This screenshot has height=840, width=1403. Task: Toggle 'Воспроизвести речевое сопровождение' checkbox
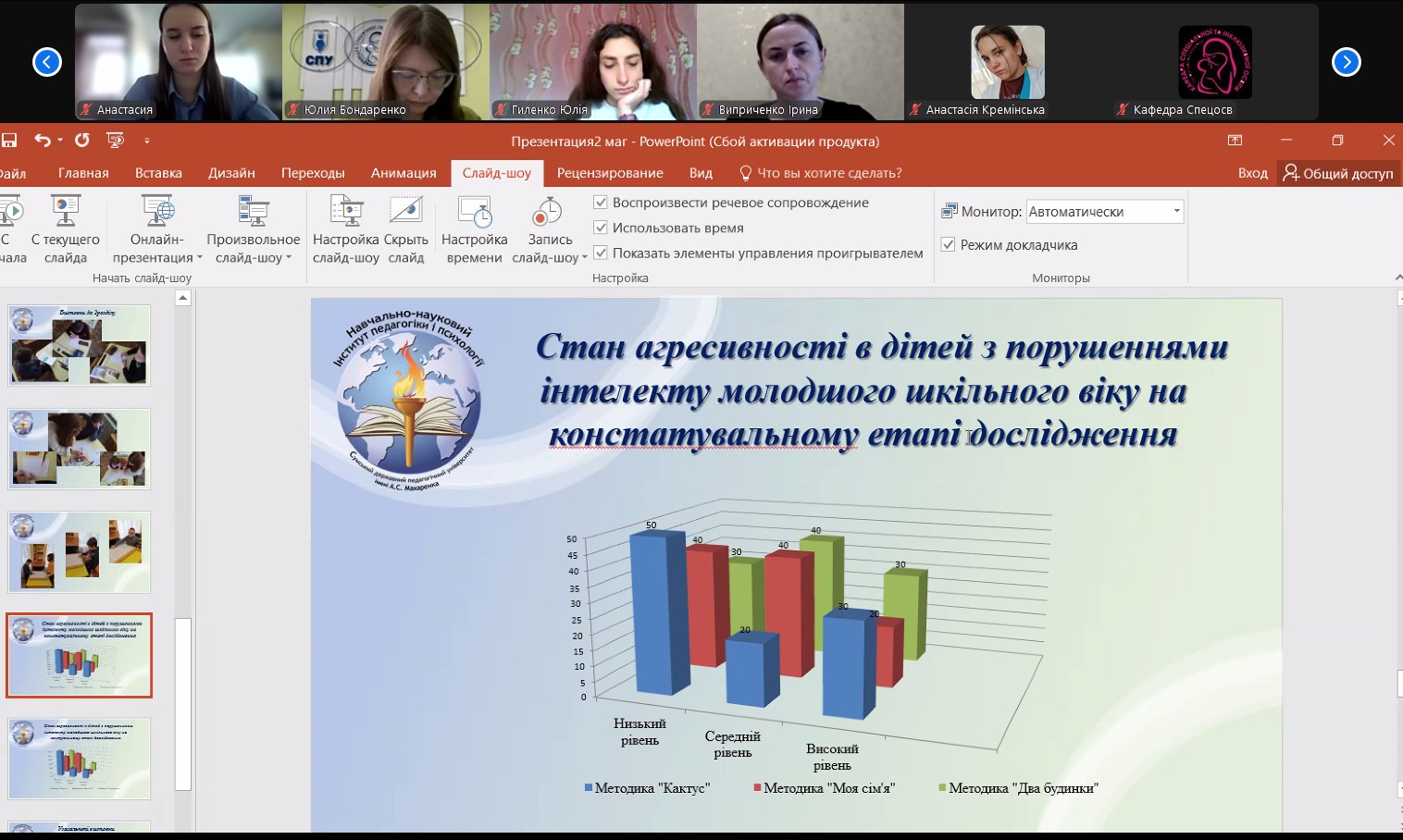point(601,203)
